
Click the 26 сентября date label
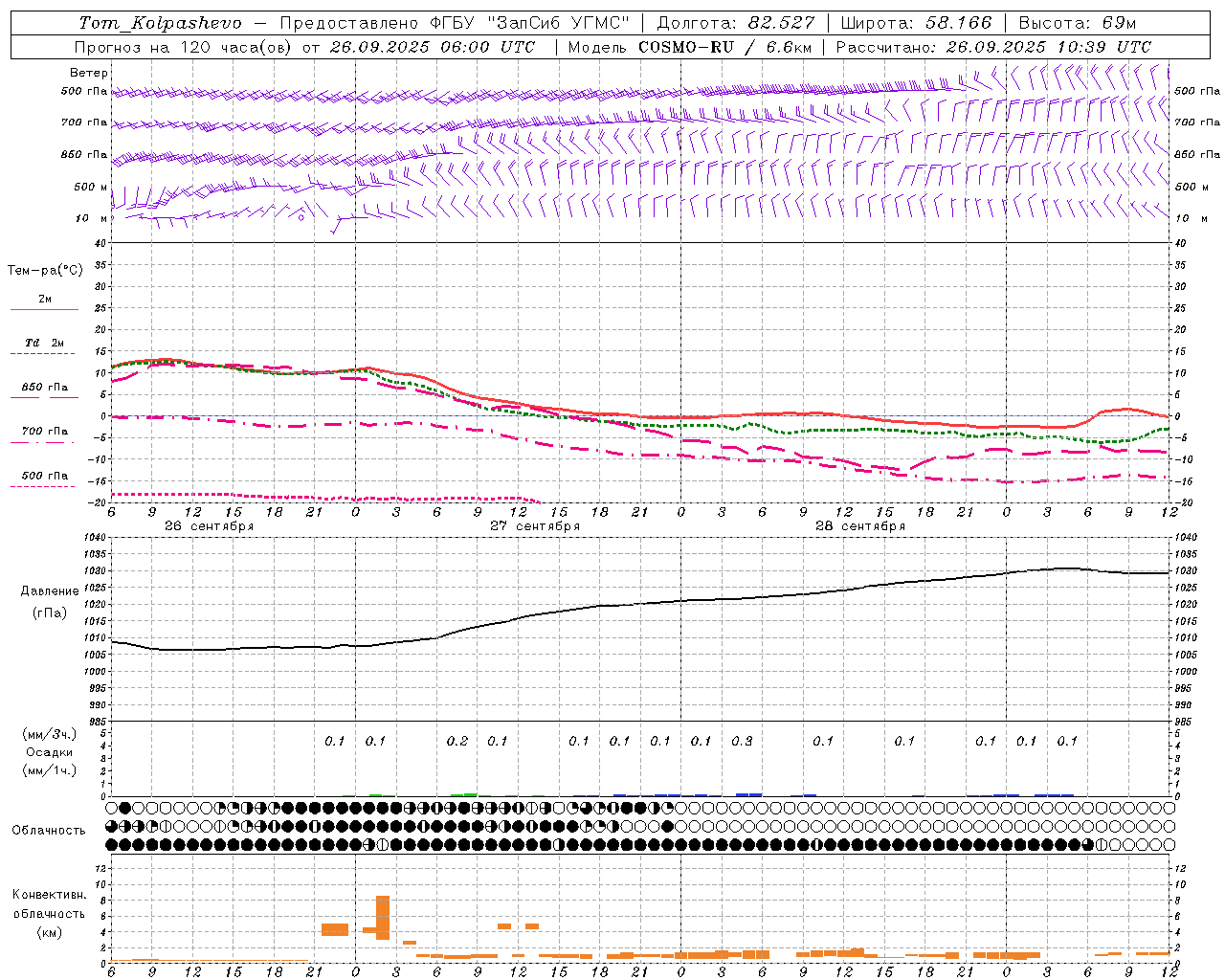point(209,526)
